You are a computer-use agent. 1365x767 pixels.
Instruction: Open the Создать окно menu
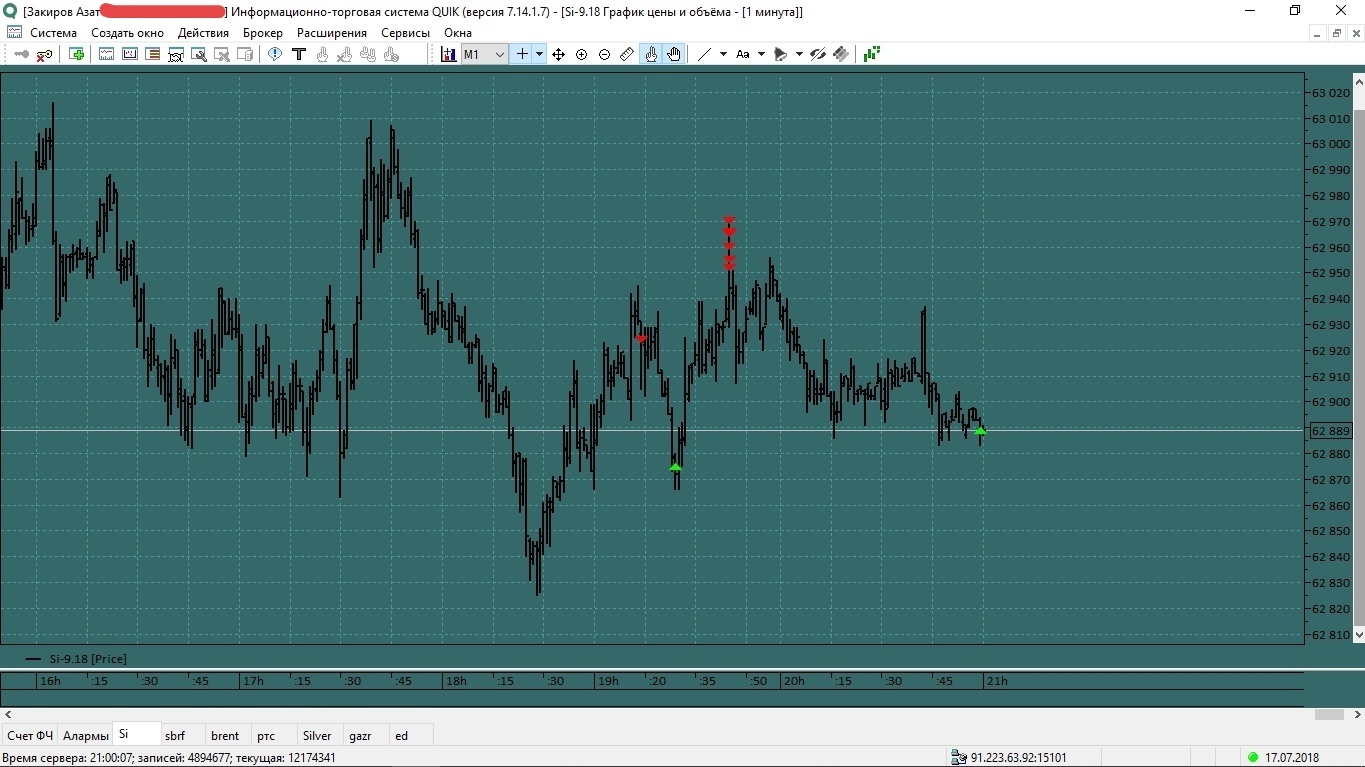(x=127, y=33)
